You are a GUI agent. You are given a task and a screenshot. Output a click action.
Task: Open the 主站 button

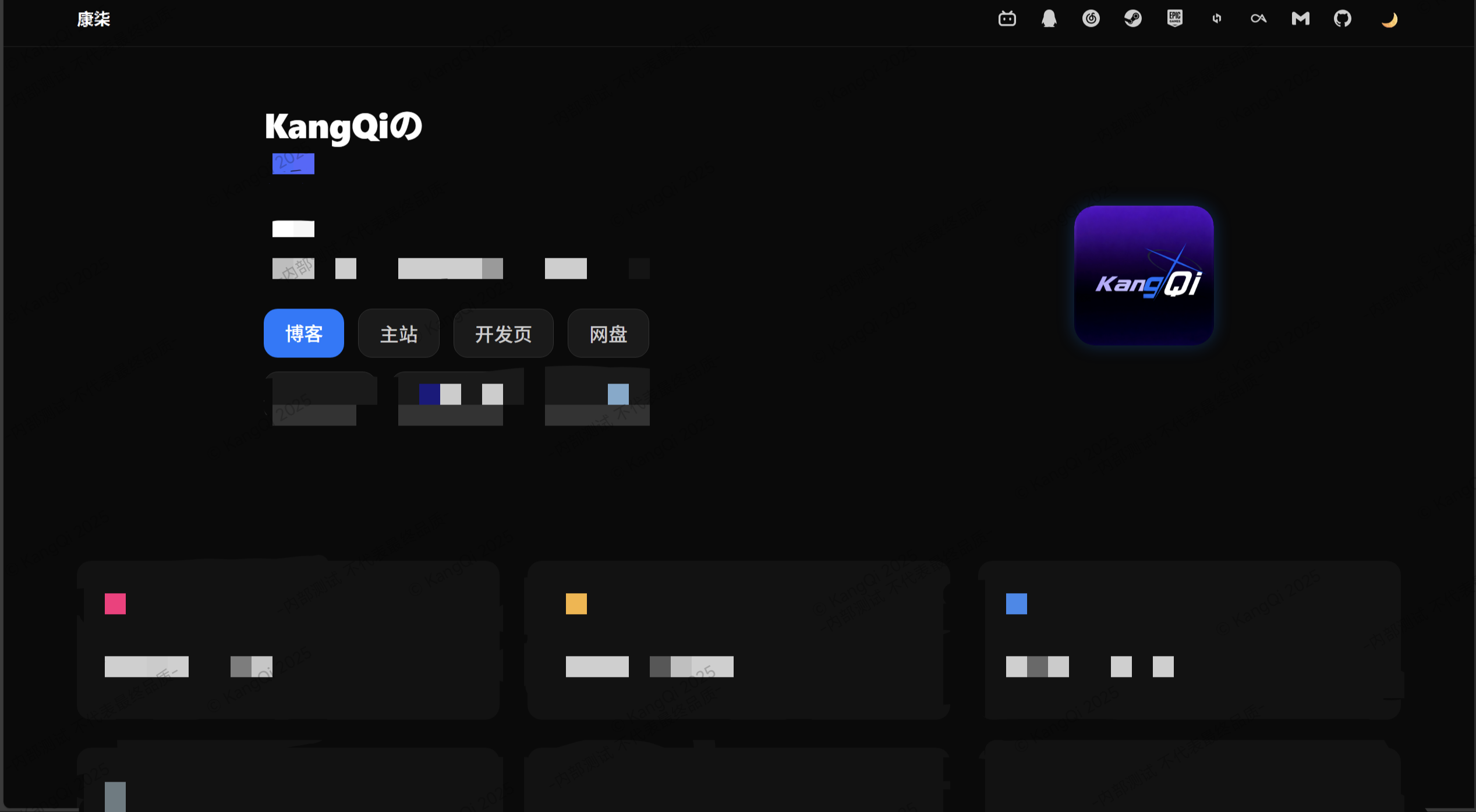pos(398,334)
